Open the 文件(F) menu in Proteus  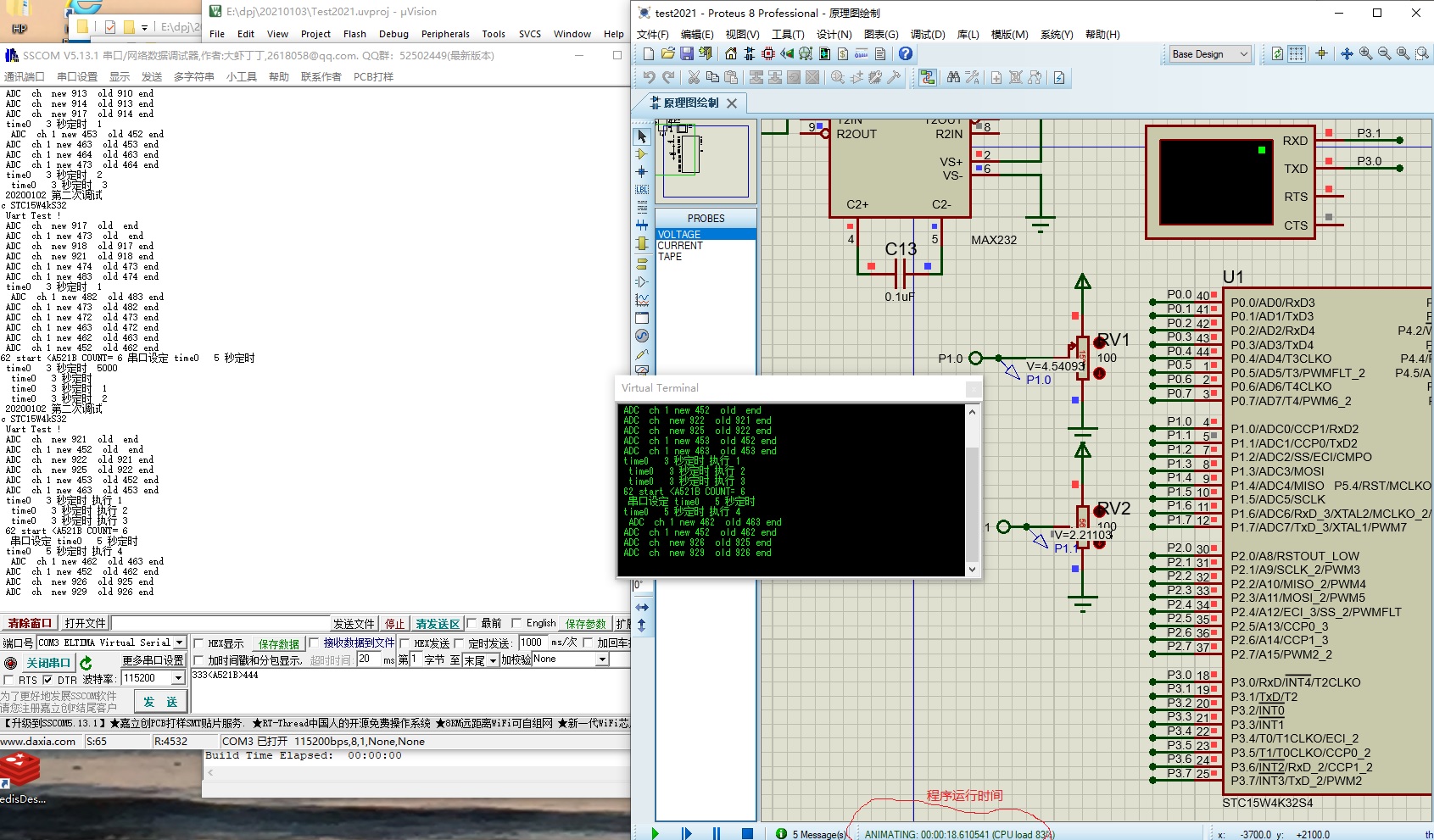(x=652, y=34)
